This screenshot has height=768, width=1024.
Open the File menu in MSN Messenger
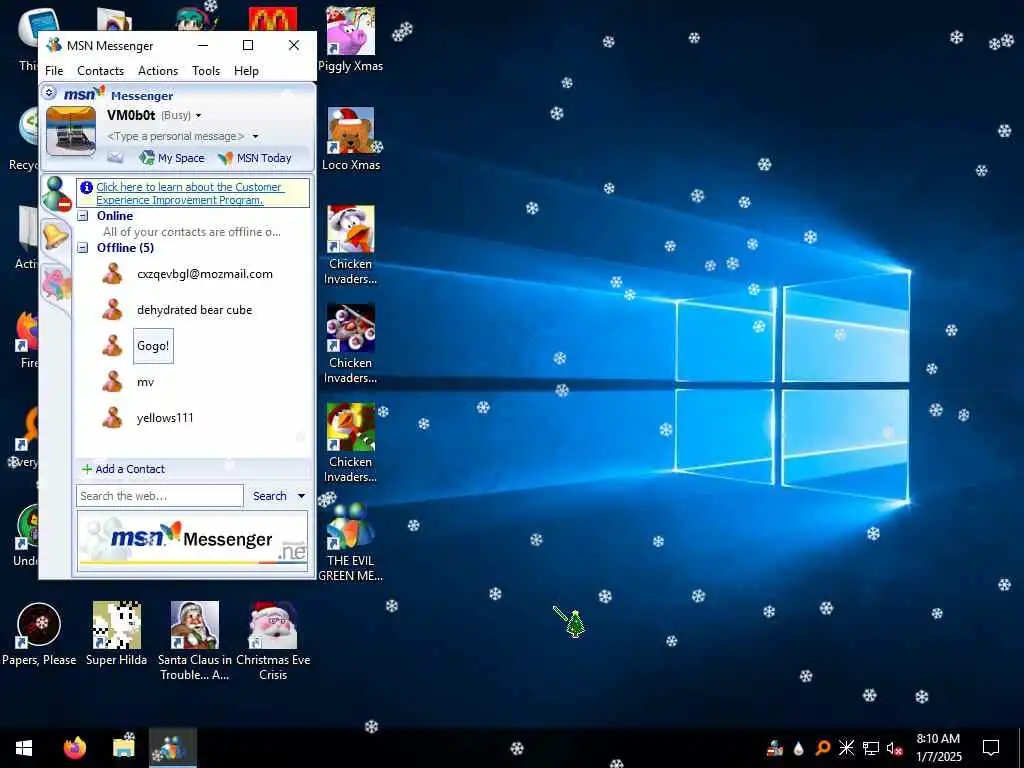pyautogui.click(x=54, y=71)
